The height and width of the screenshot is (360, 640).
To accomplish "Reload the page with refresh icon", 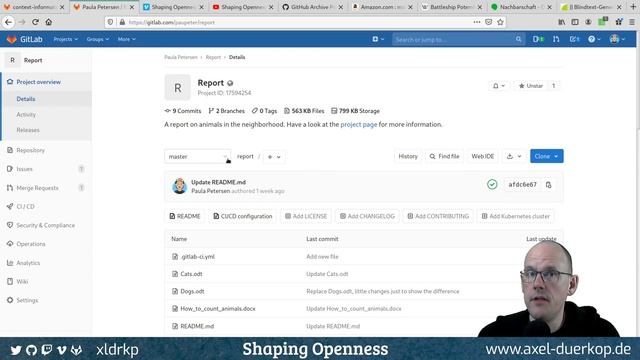I will 36,22.
